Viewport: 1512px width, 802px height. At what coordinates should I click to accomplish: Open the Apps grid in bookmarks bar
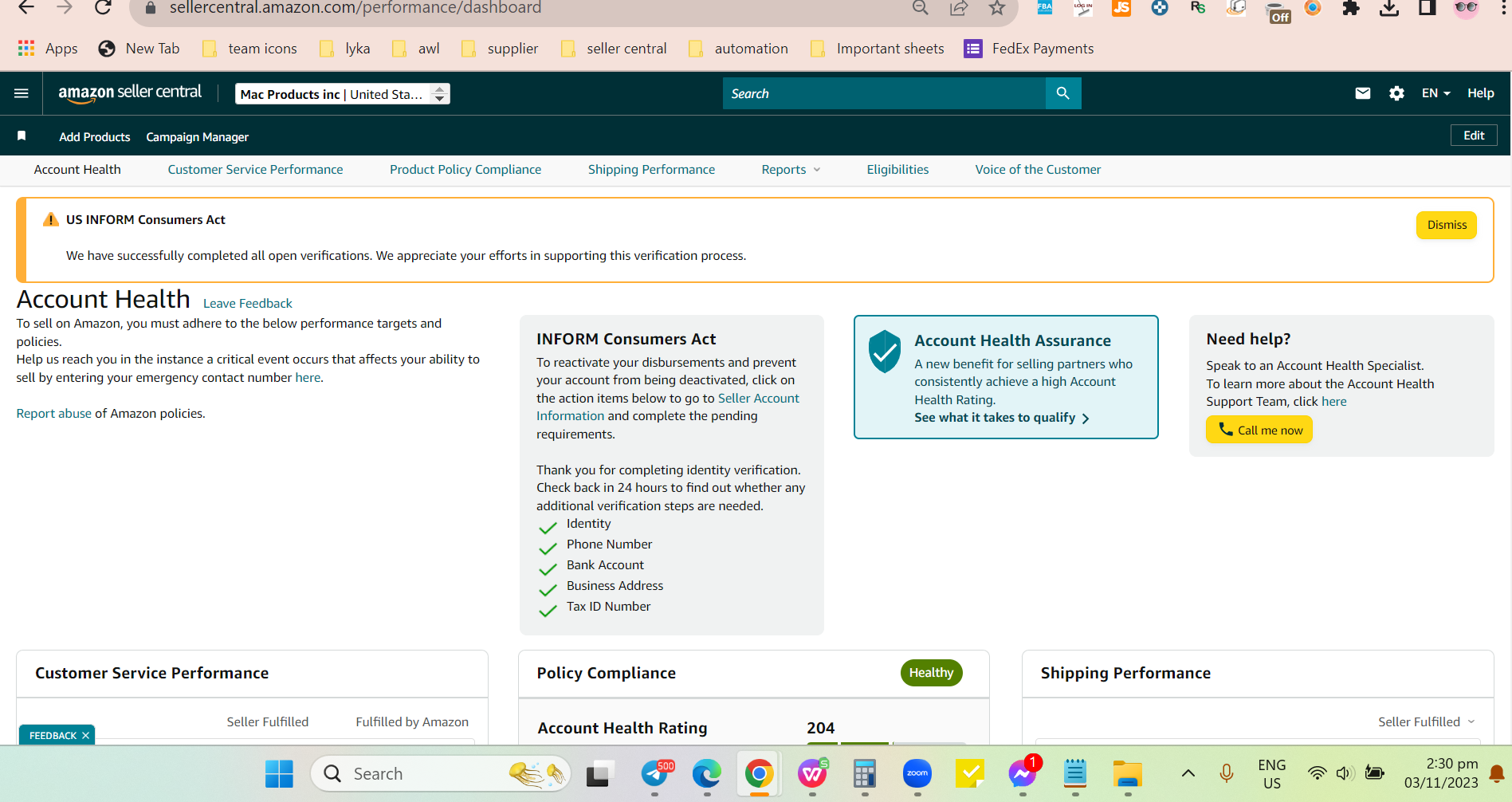48,49
